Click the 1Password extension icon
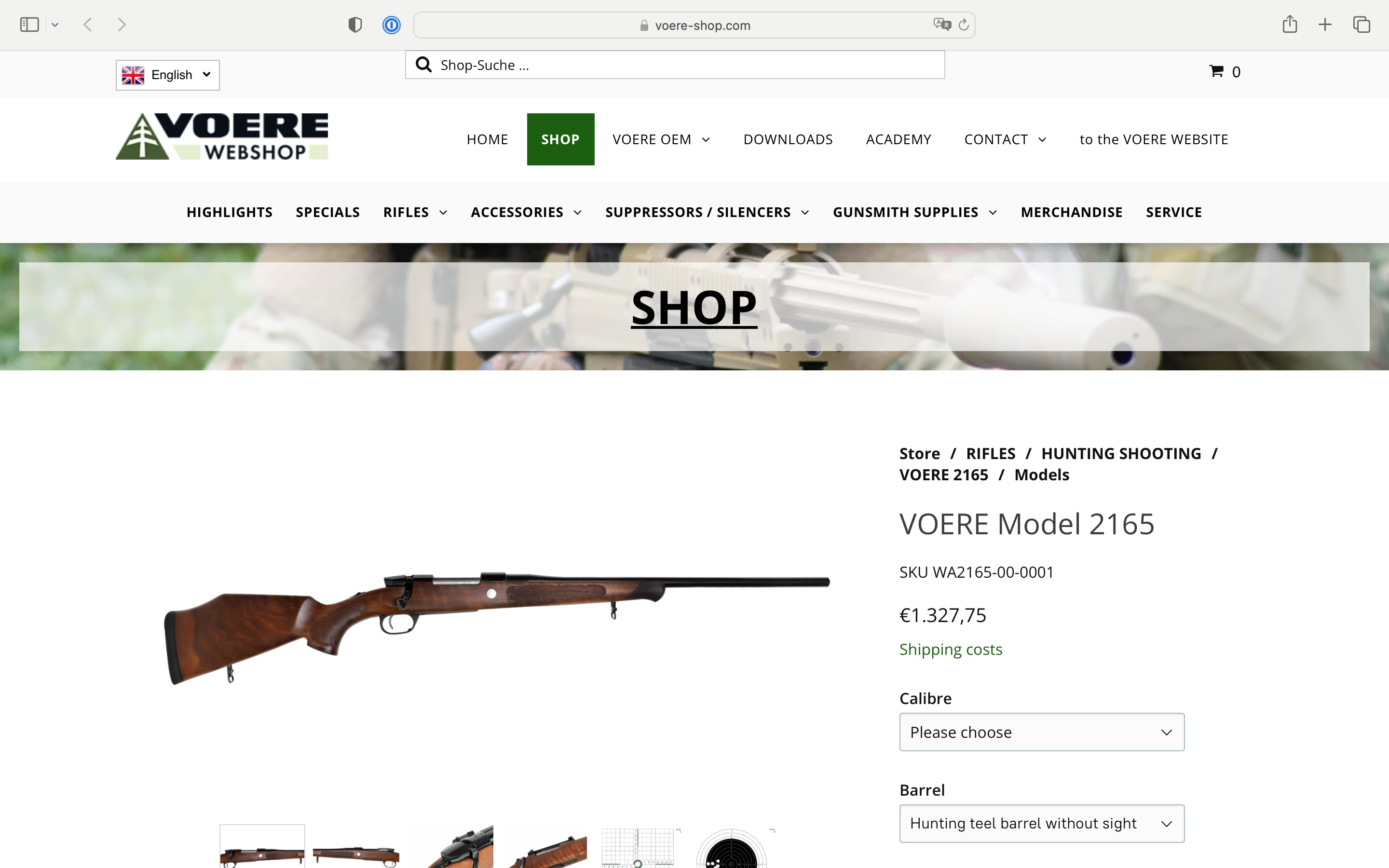 (392, 25)
